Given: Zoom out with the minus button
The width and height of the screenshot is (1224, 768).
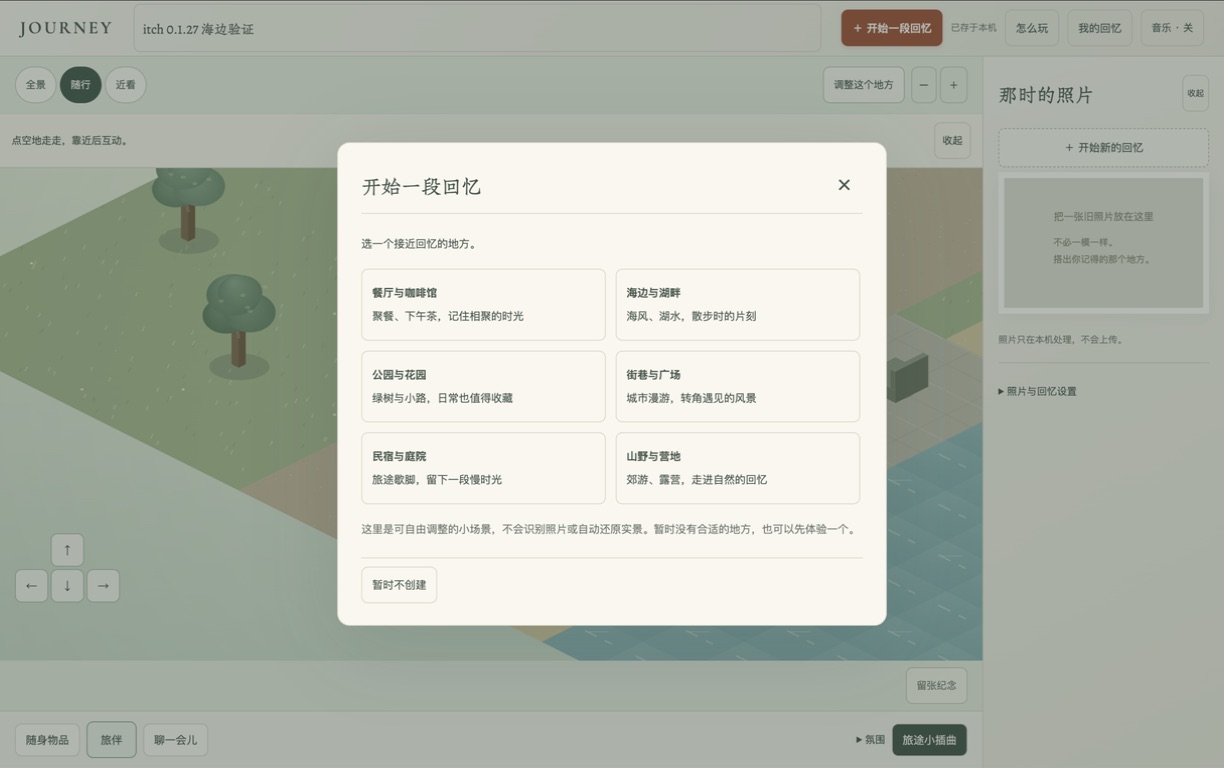Looking at the screenshot, I should point(924,85).
